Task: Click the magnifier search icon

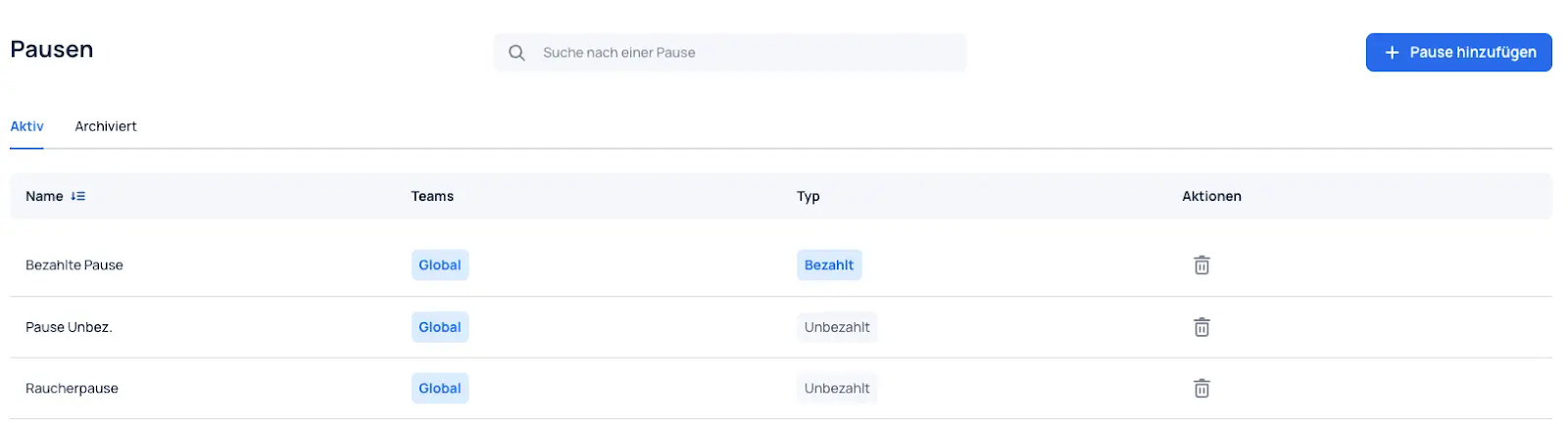Action: (516, 53)
